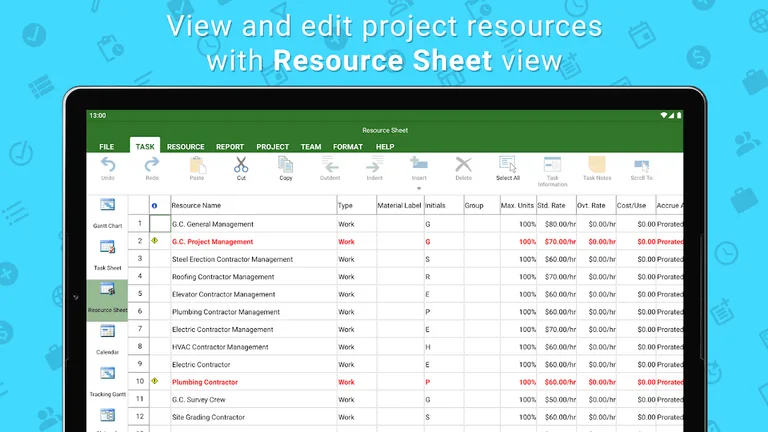Click the Max. Units column header
This screenshot has height=432, width=768.
tap(518, 205)
